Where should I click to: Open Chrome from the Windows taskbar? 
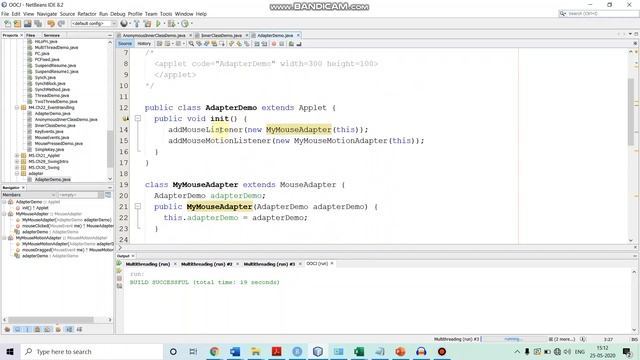(214, 351)
